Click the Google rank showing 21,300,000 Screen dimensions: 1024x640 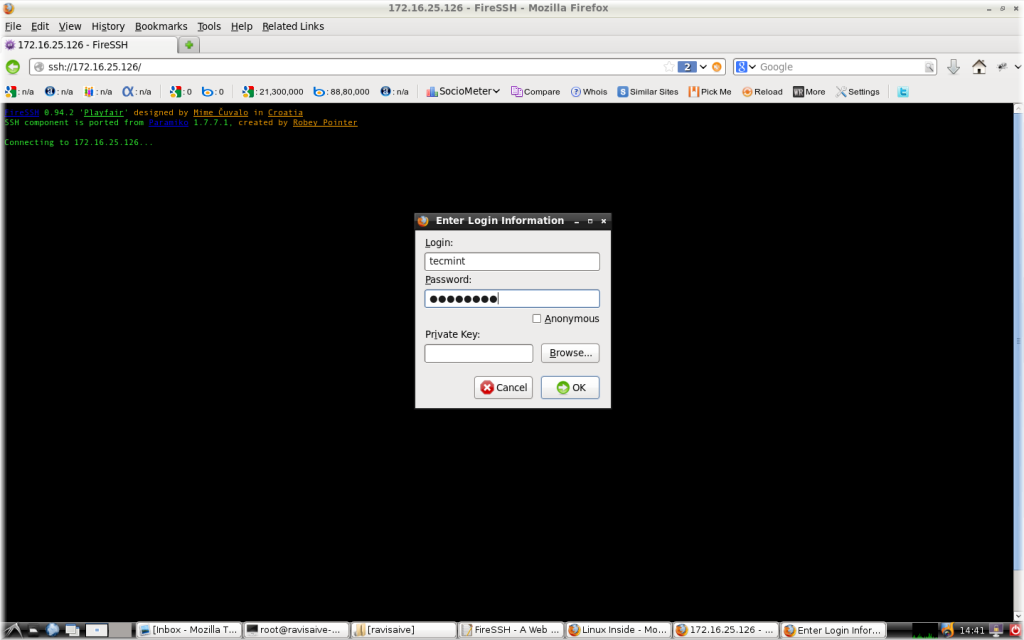(272, 91)
